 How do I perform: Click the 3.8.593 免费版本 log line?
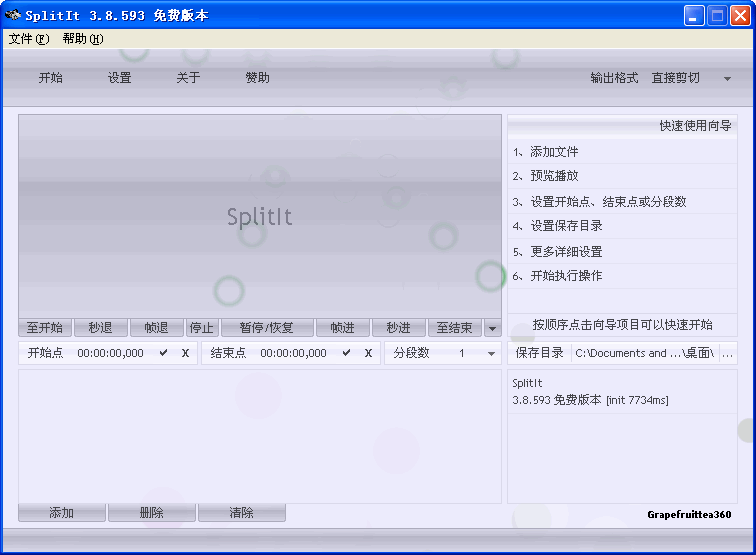590,400
